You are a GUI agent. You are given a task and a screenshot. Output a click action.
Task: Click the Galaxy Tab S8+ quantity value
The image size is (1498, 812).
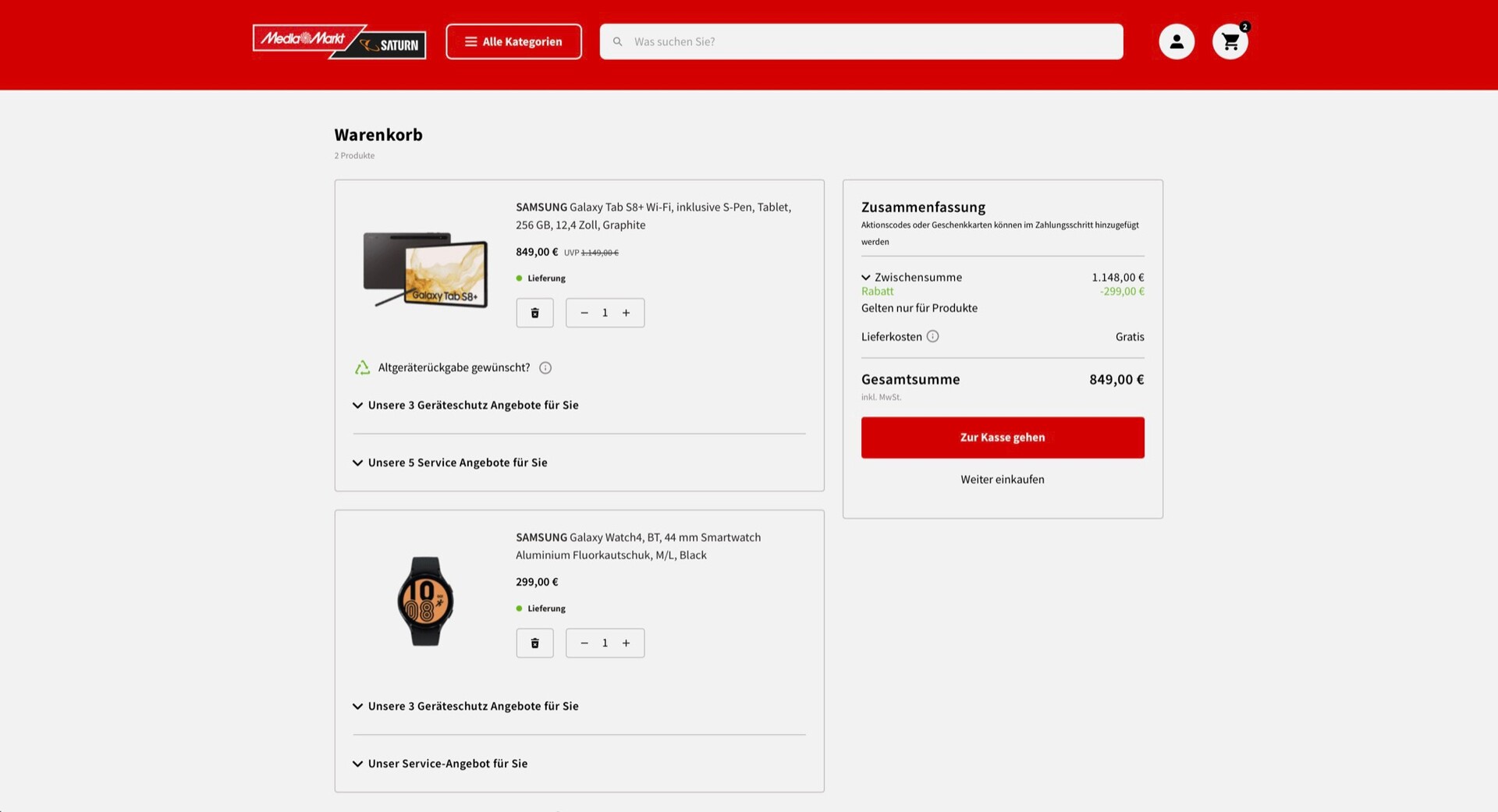pos(605,313)
